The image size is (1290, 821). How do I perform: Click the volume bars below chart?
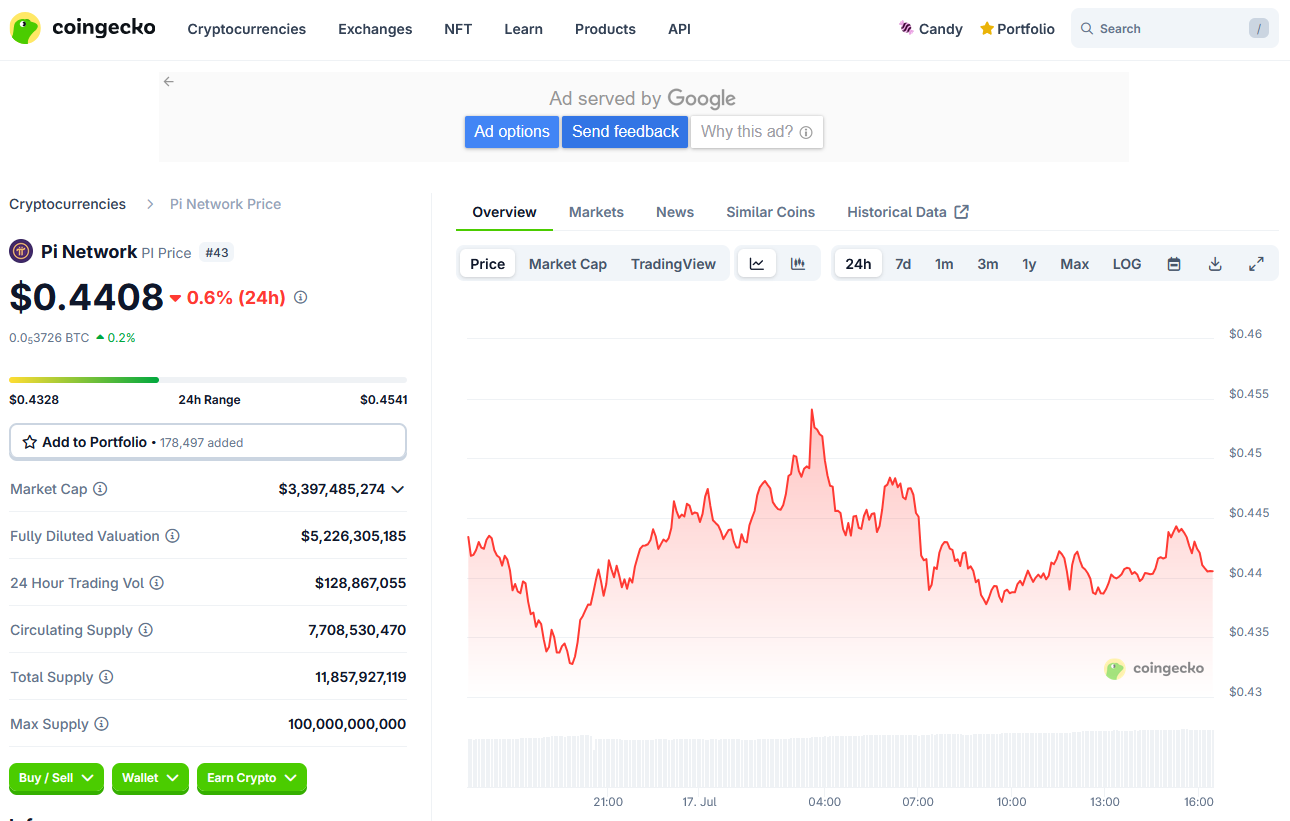(841, 760)
